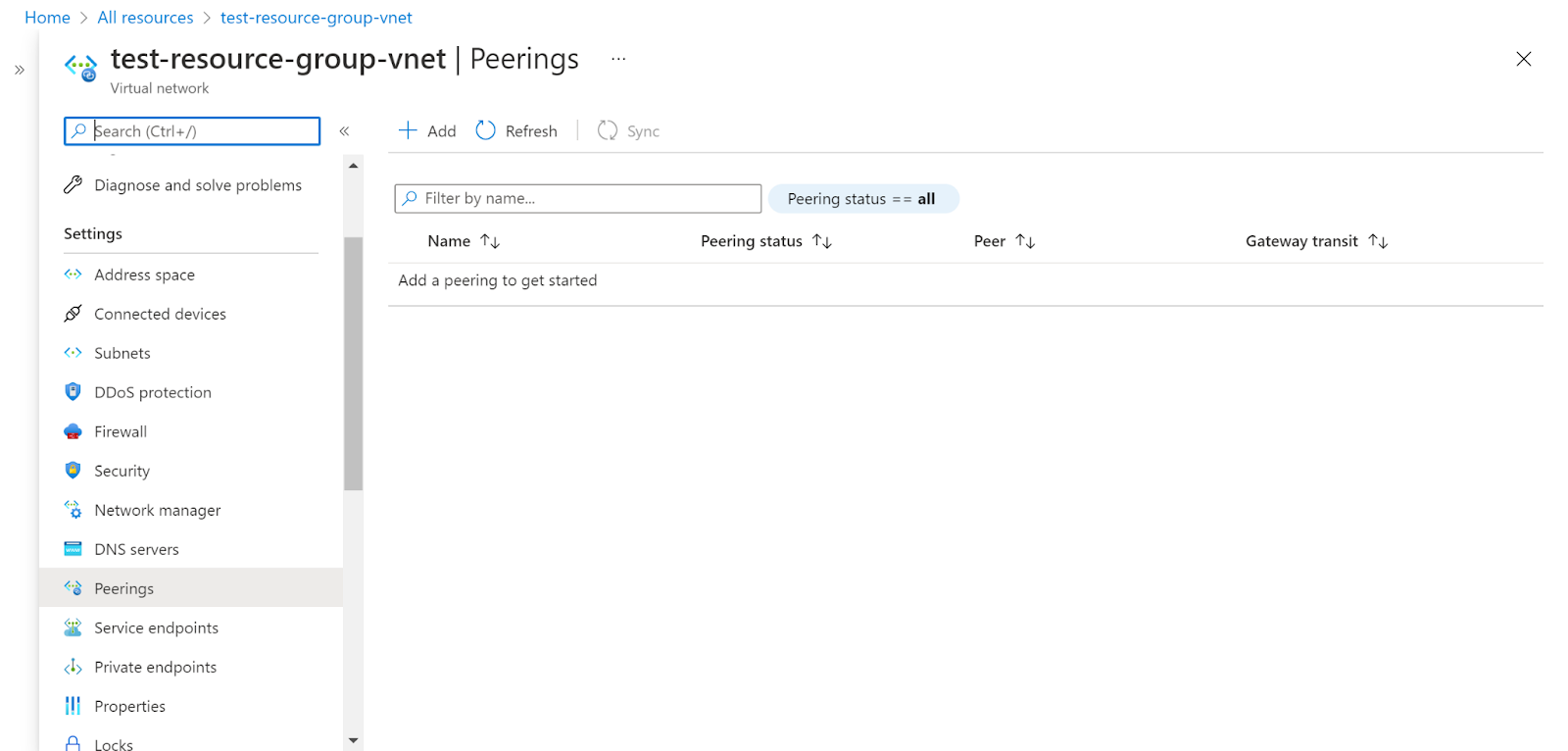Image resolution: width=1568 pixels, height=751 pixels.
Task: Open the Peering status filter pill
Action: point(862,199)
